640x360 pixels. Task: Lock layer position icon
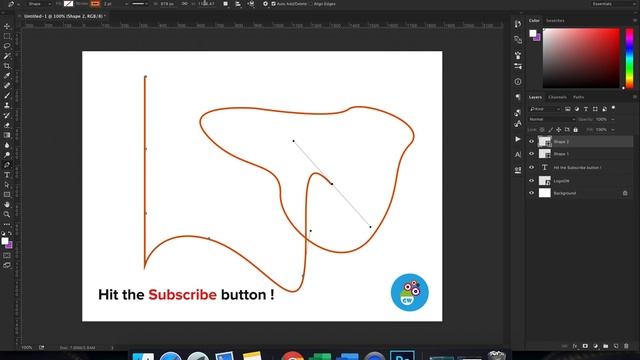pyautogui.click(x=559, y=130)
